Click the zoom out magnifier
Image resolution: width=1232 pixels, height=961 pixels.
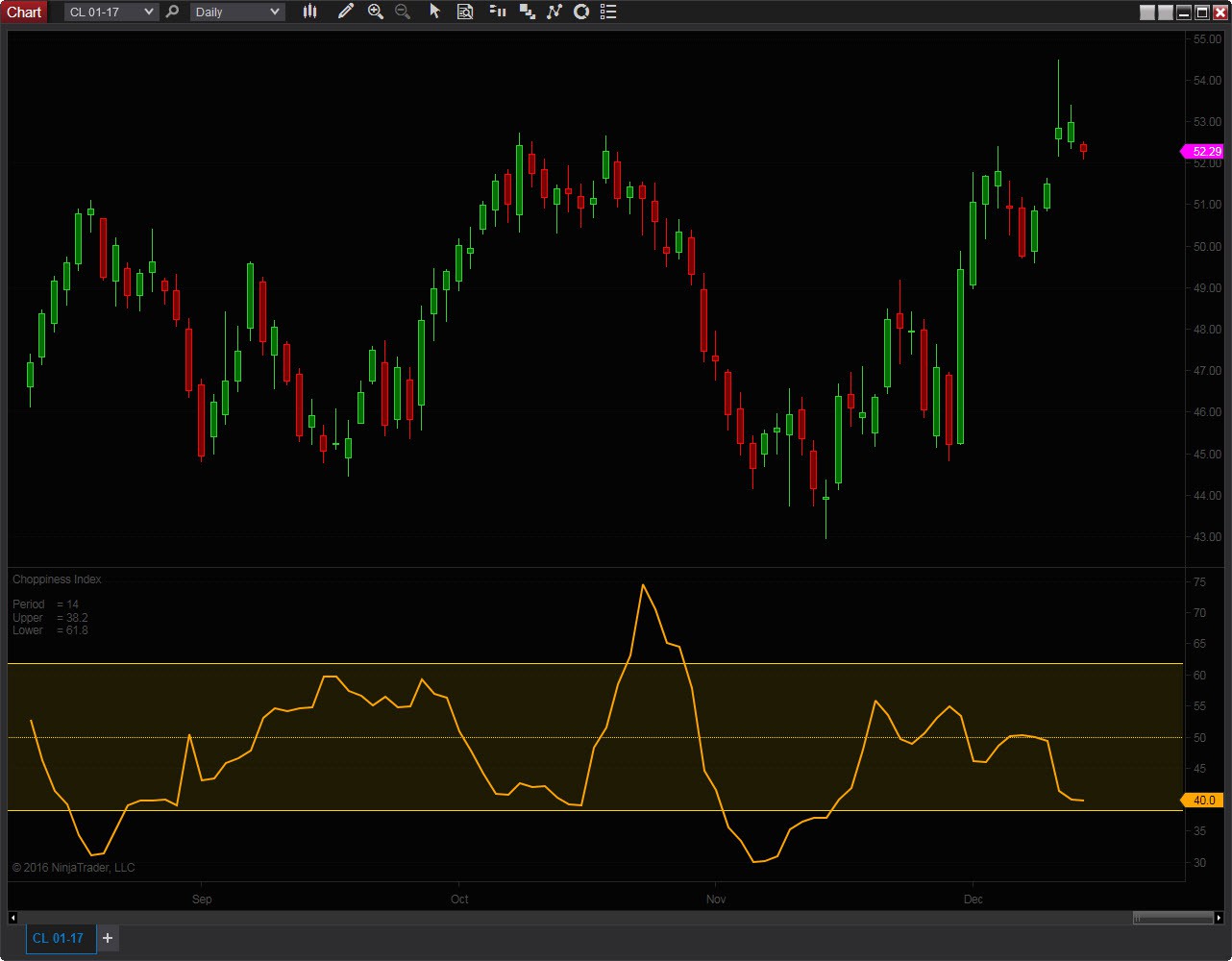coord(403,12)
